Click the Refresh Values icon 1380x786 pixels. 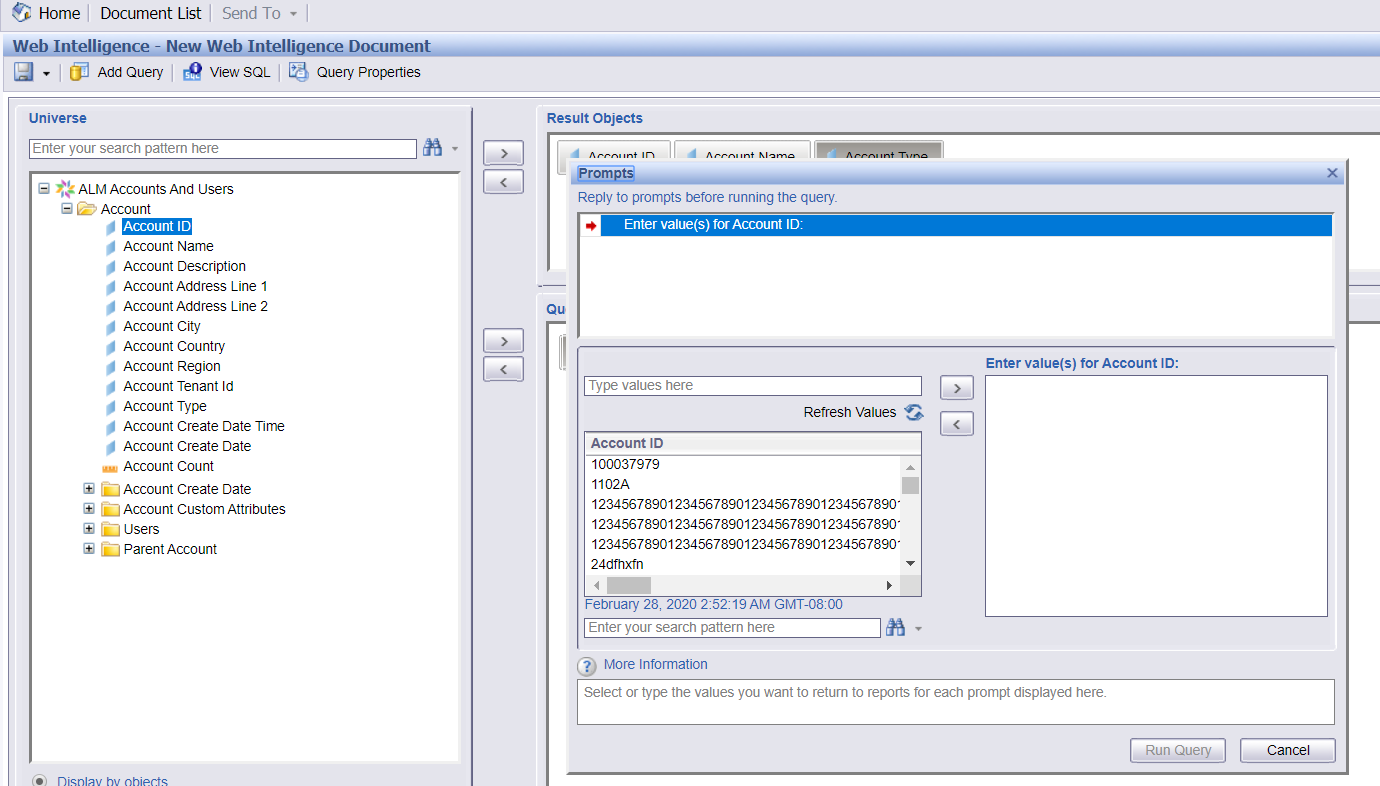click(x=914, y=412)
